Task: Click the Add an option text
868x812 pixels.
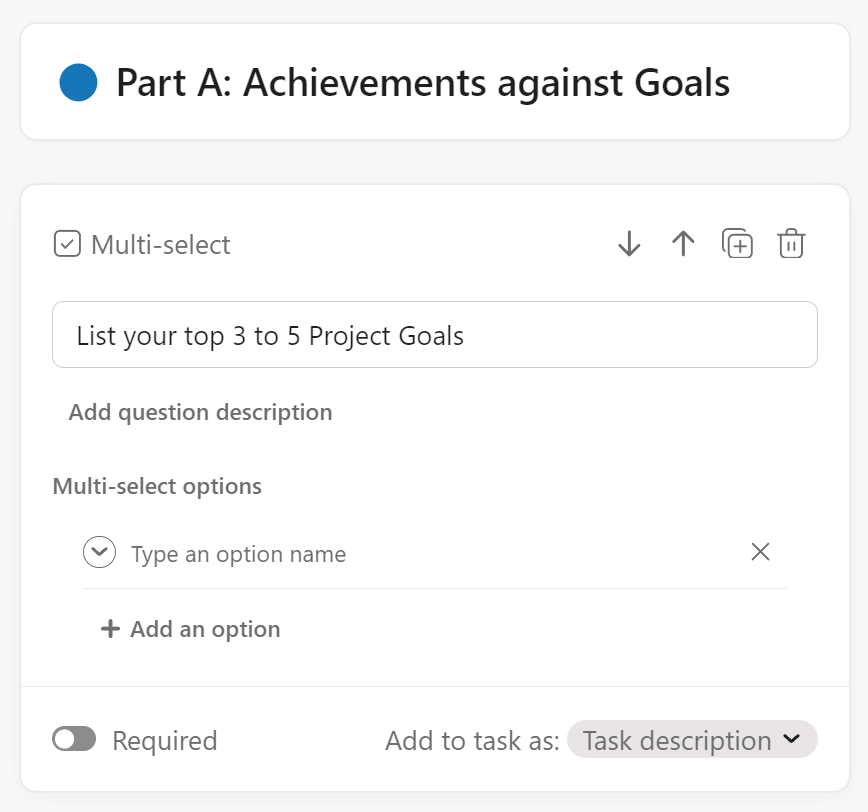Action: [x=205, y=629]
